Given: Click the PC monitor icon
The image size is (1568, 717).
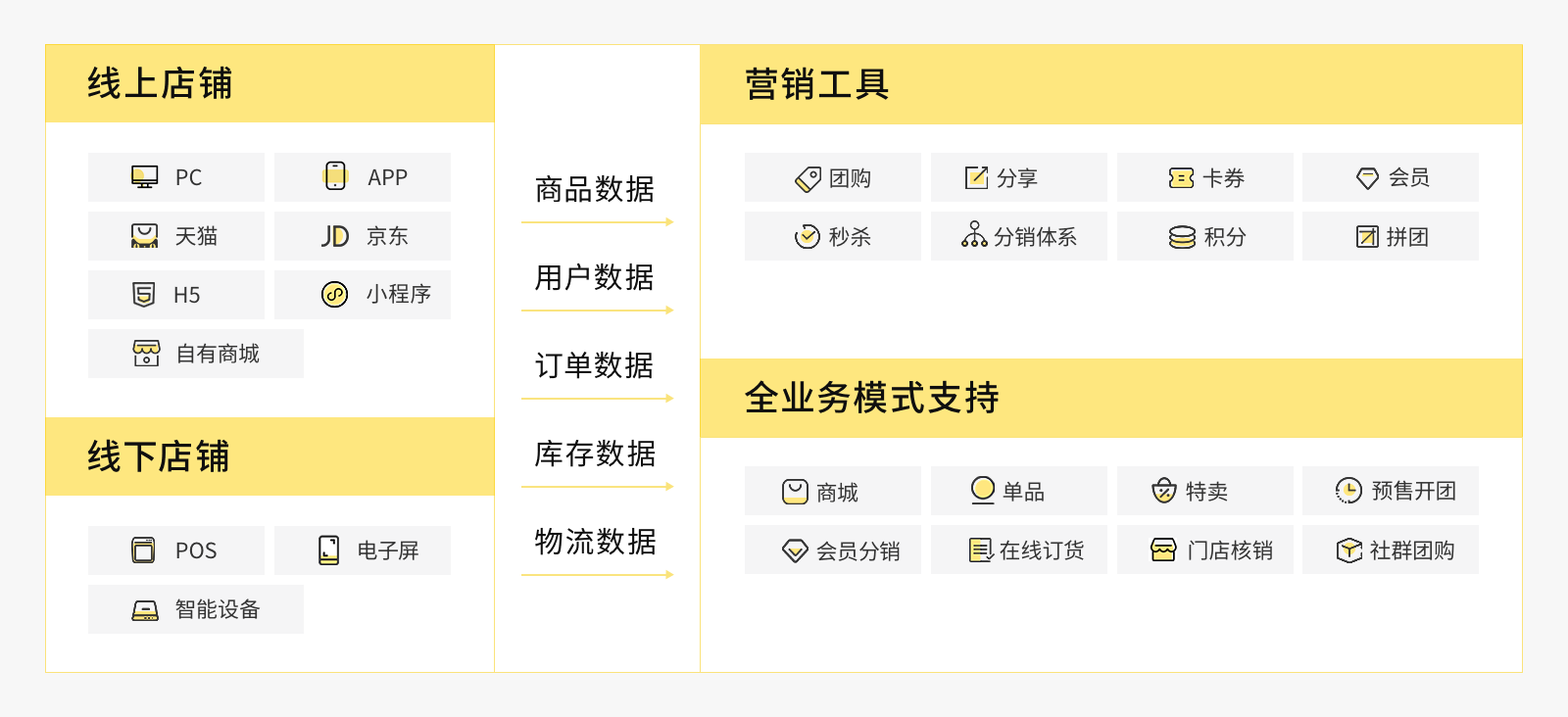Looking at the screenshot, I should point(145,177).
